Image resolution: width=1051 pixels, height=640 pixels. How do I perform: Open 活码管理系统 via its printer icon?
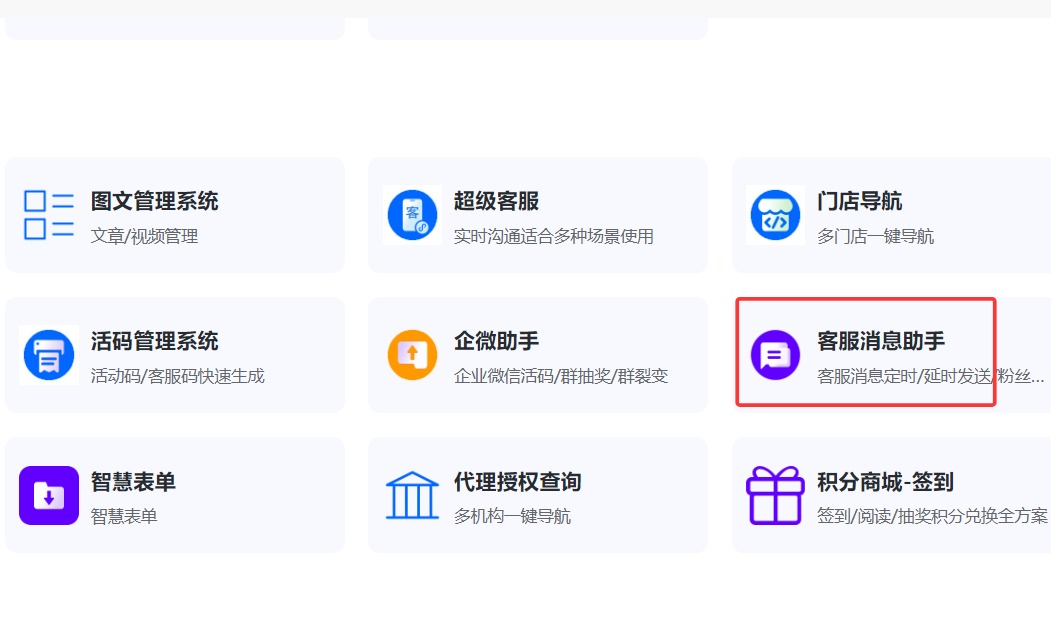tap(47, 355)
